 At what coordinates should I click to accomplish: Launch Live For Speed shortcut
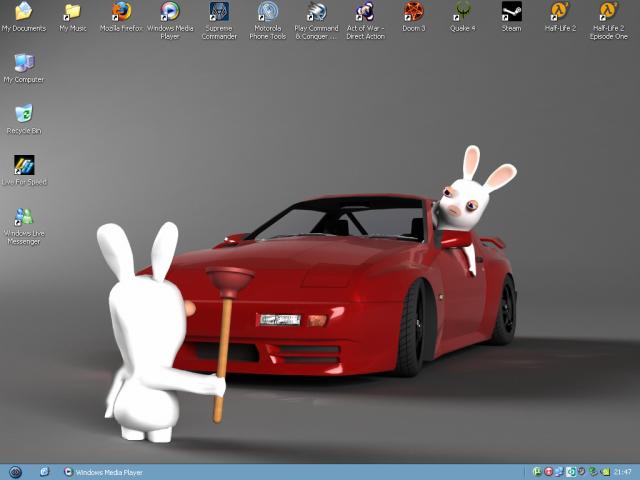[x=24, y=171]
